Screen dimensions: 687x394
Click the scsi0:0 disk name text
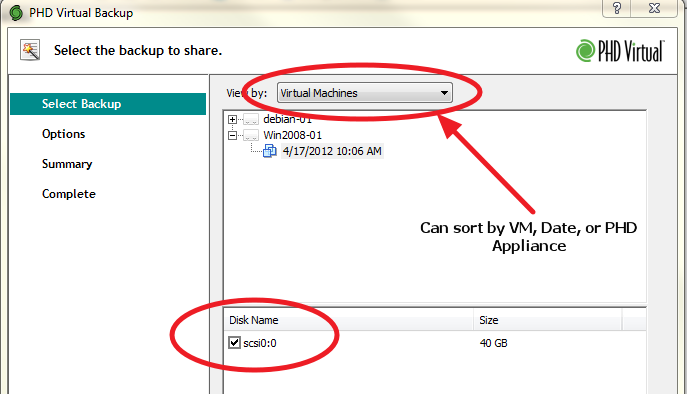[260, 343]
